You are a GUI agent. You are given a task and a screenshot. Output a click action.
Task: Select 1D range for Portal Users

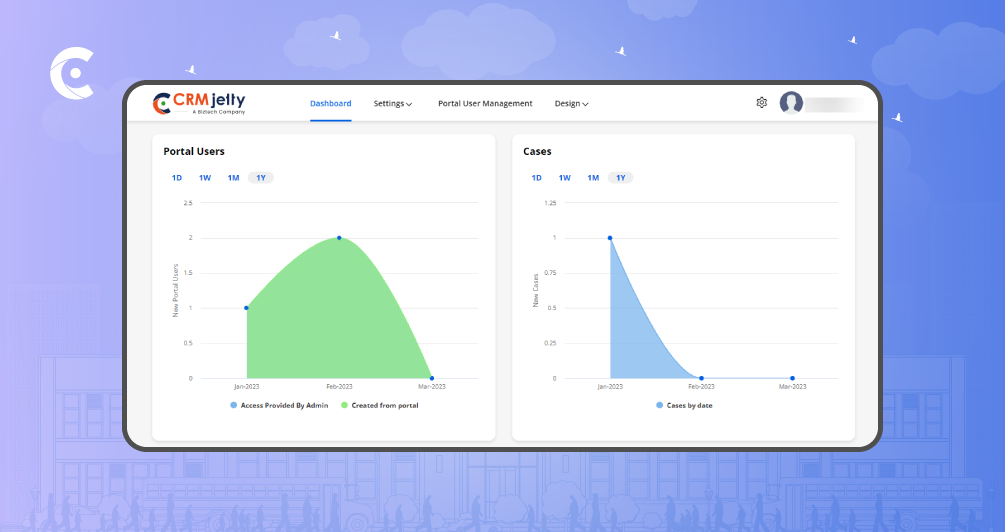tap(177, 178)
